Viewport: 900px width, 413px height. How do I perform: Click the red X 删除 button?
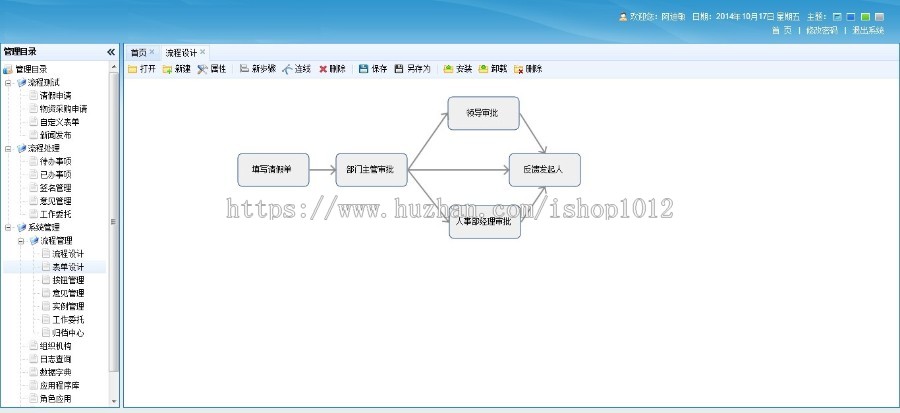[x=332, y=69]
